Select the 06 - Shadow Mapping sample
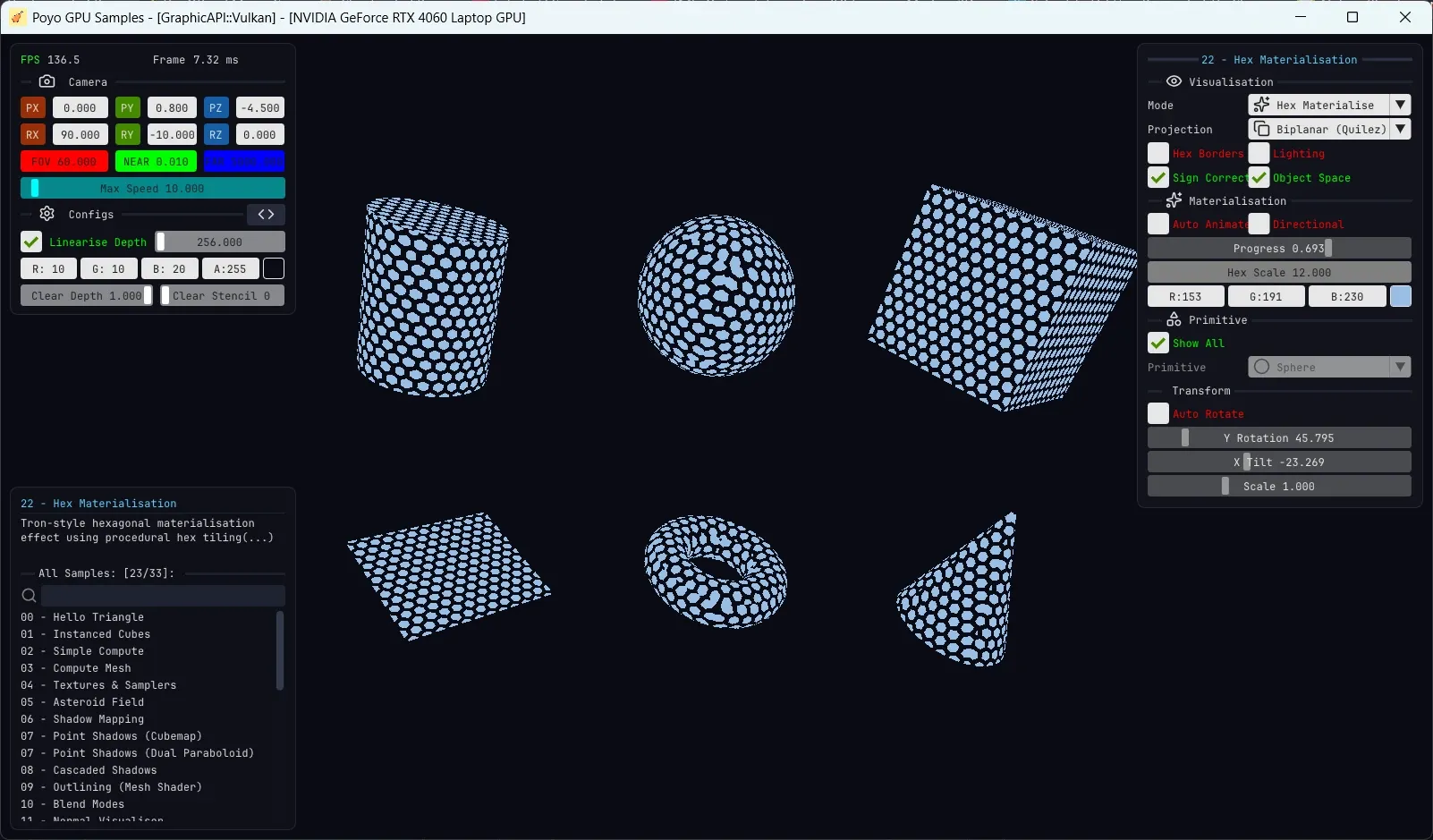1433x840 pixels. pyautogui.click(x=82, y=718)
